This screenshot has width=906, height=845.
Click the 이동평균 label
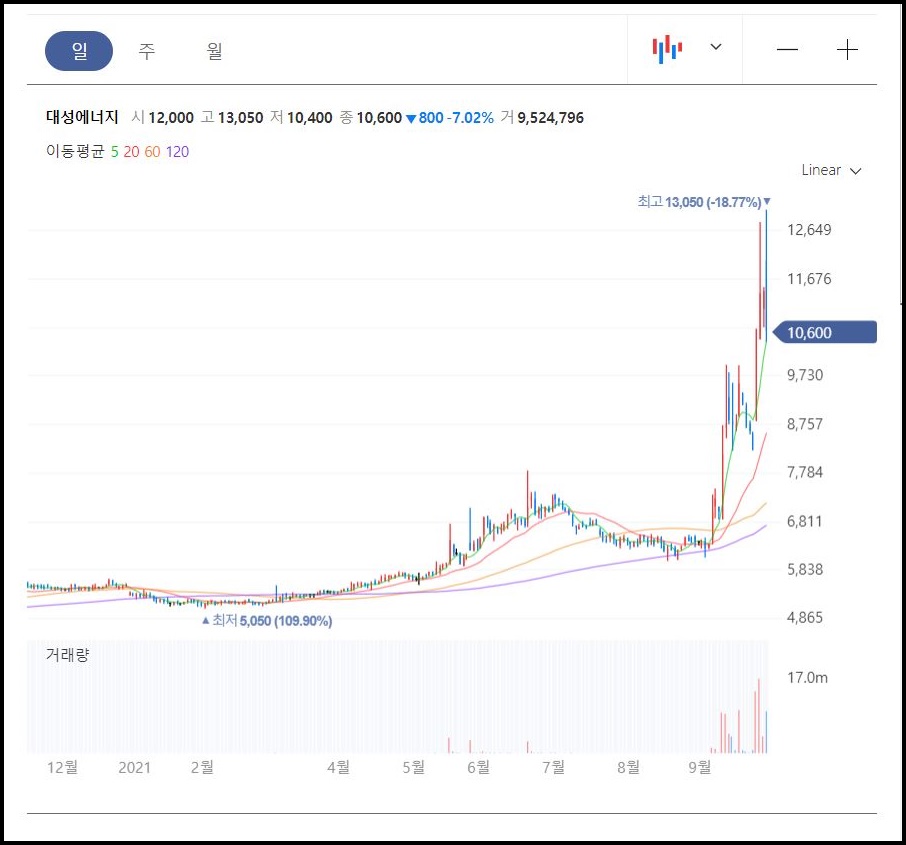point(75,151)
